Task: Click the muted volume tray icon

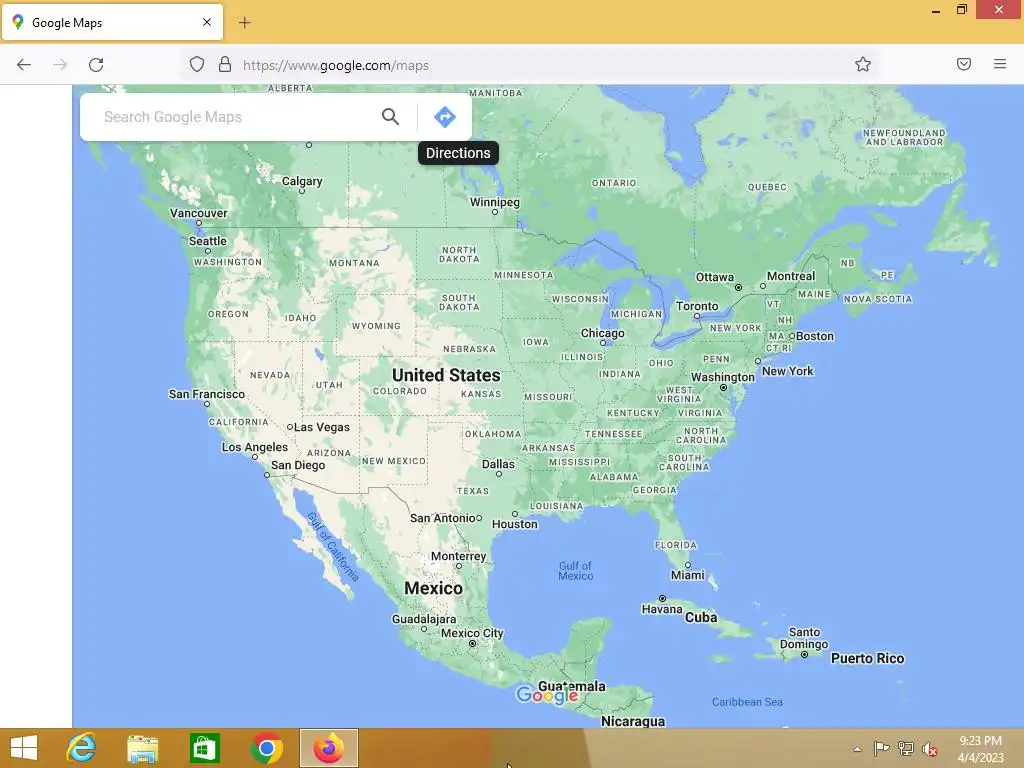Action: [930, 749]
